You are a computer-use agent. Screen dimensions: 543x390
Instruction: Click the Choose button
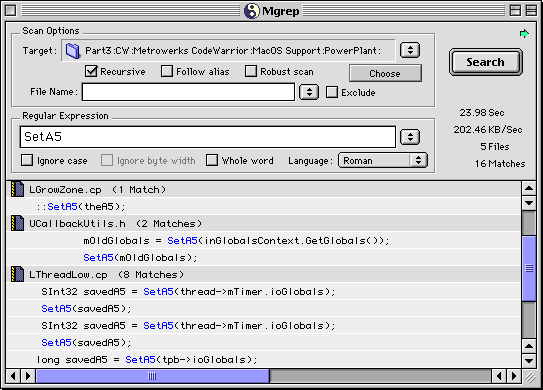pyautogui.click(x=385, y=73)
